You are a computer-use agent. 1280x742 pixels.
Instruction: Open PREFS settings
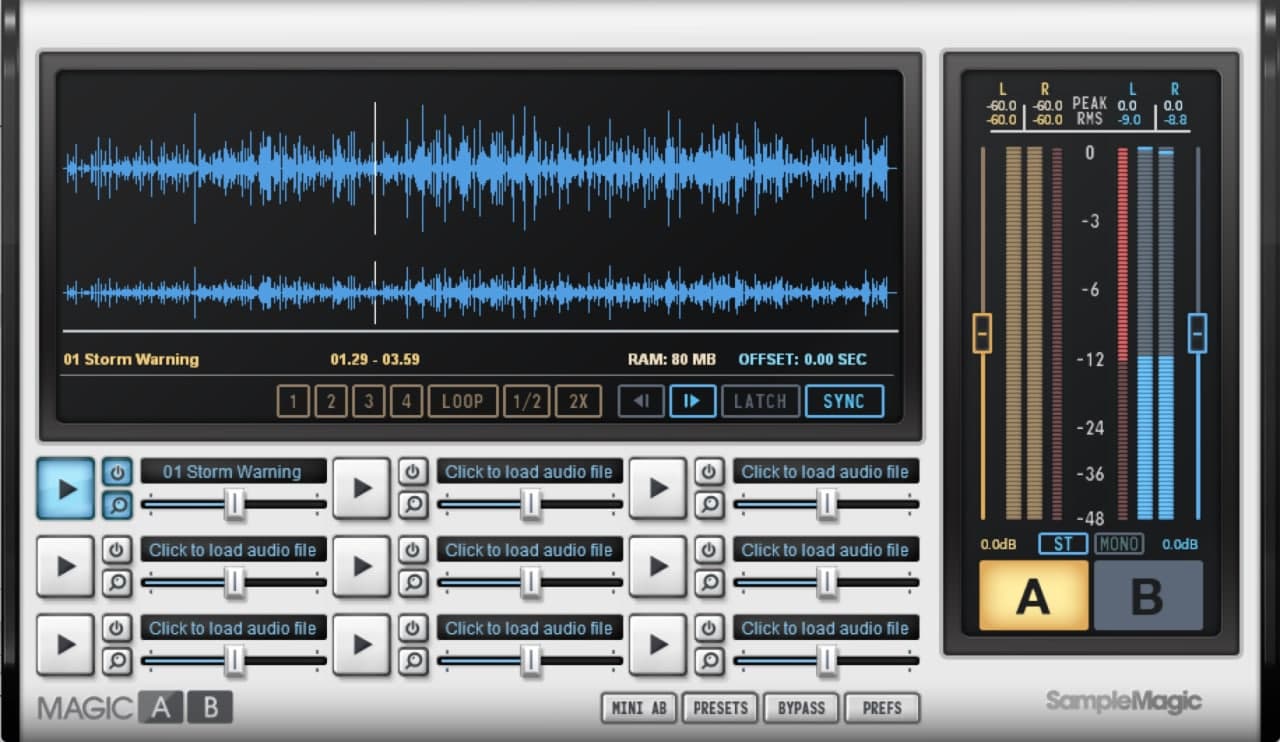coord(882,708)
